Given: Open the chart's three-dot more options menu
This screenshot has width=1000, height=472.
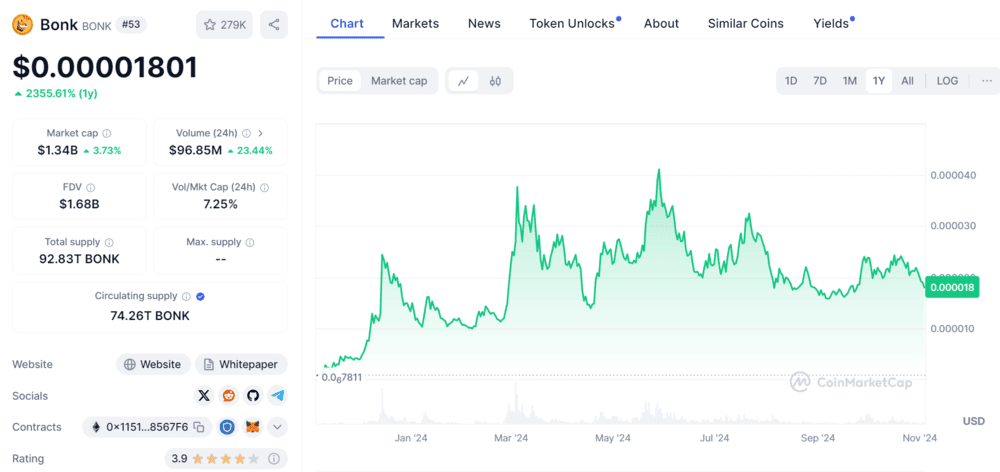Looking at the screenshot, I should (x=987, y=81).
